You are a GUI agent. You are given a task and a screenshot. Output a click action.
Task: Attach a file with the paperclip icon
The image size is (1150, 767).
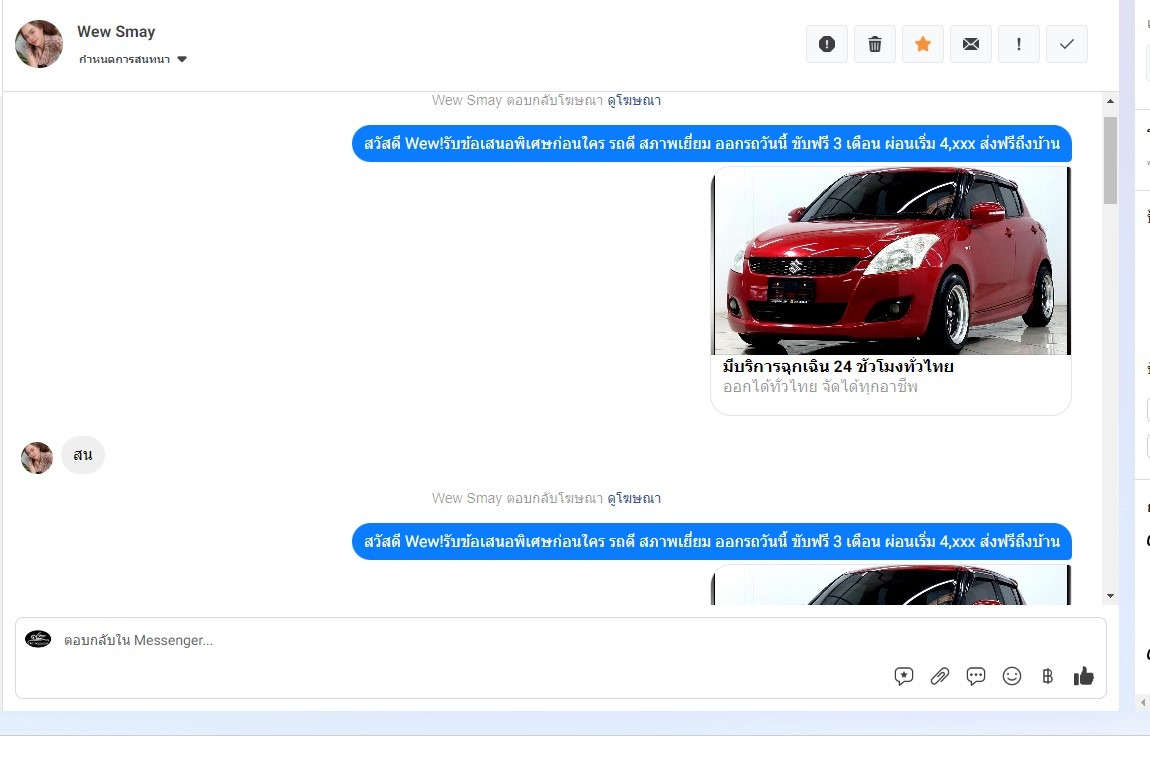[x=940, y=676]
